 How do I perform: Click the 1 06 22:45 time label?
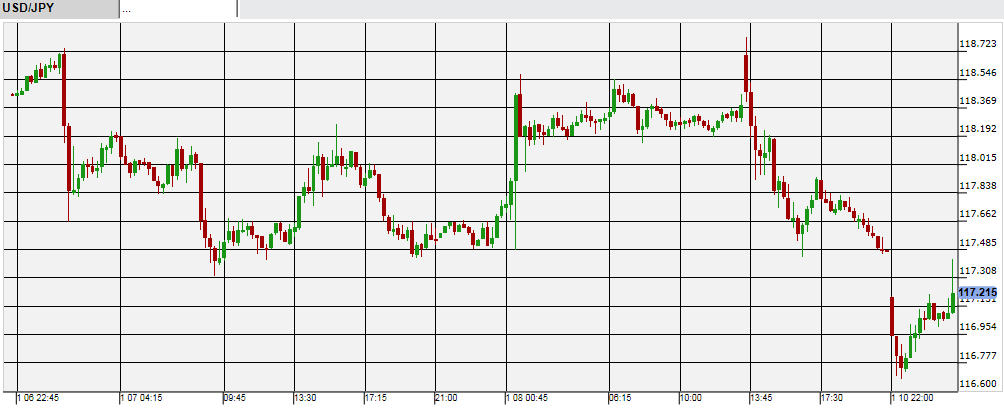[39, 398]
